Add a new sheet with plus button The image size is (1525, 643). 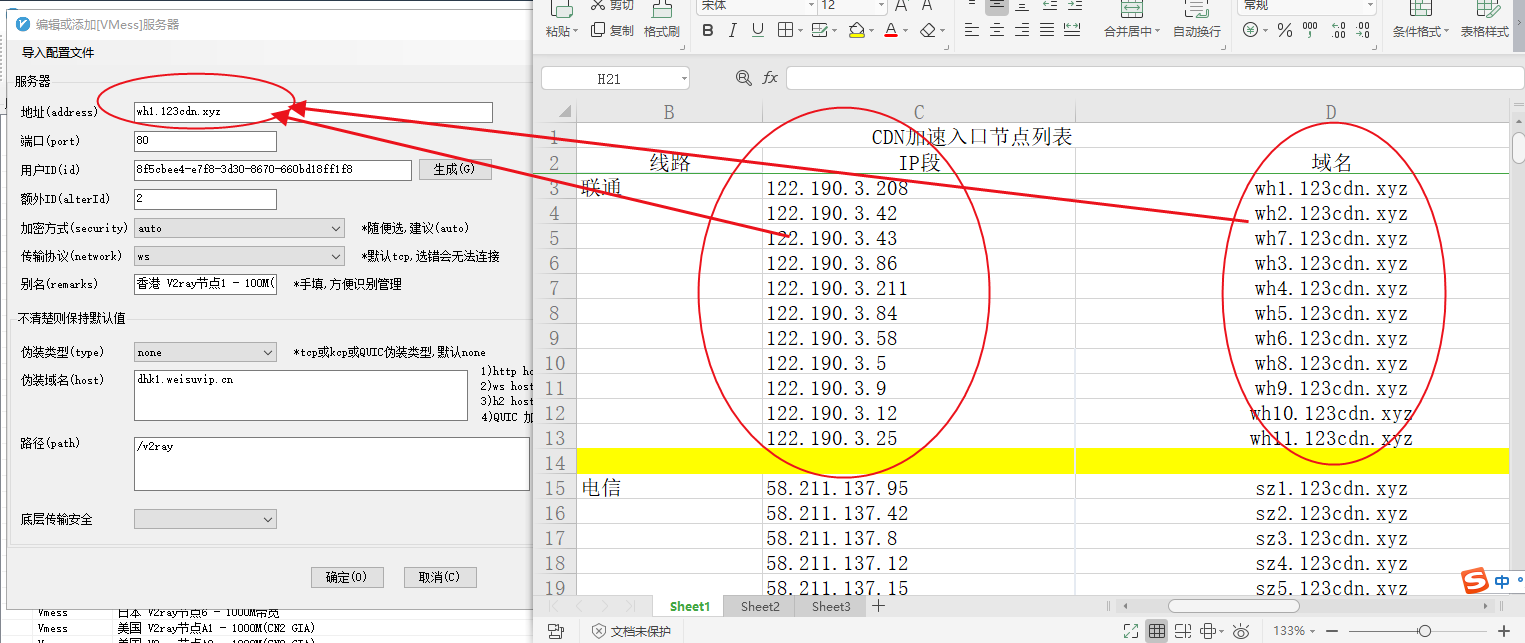[878, 606]
